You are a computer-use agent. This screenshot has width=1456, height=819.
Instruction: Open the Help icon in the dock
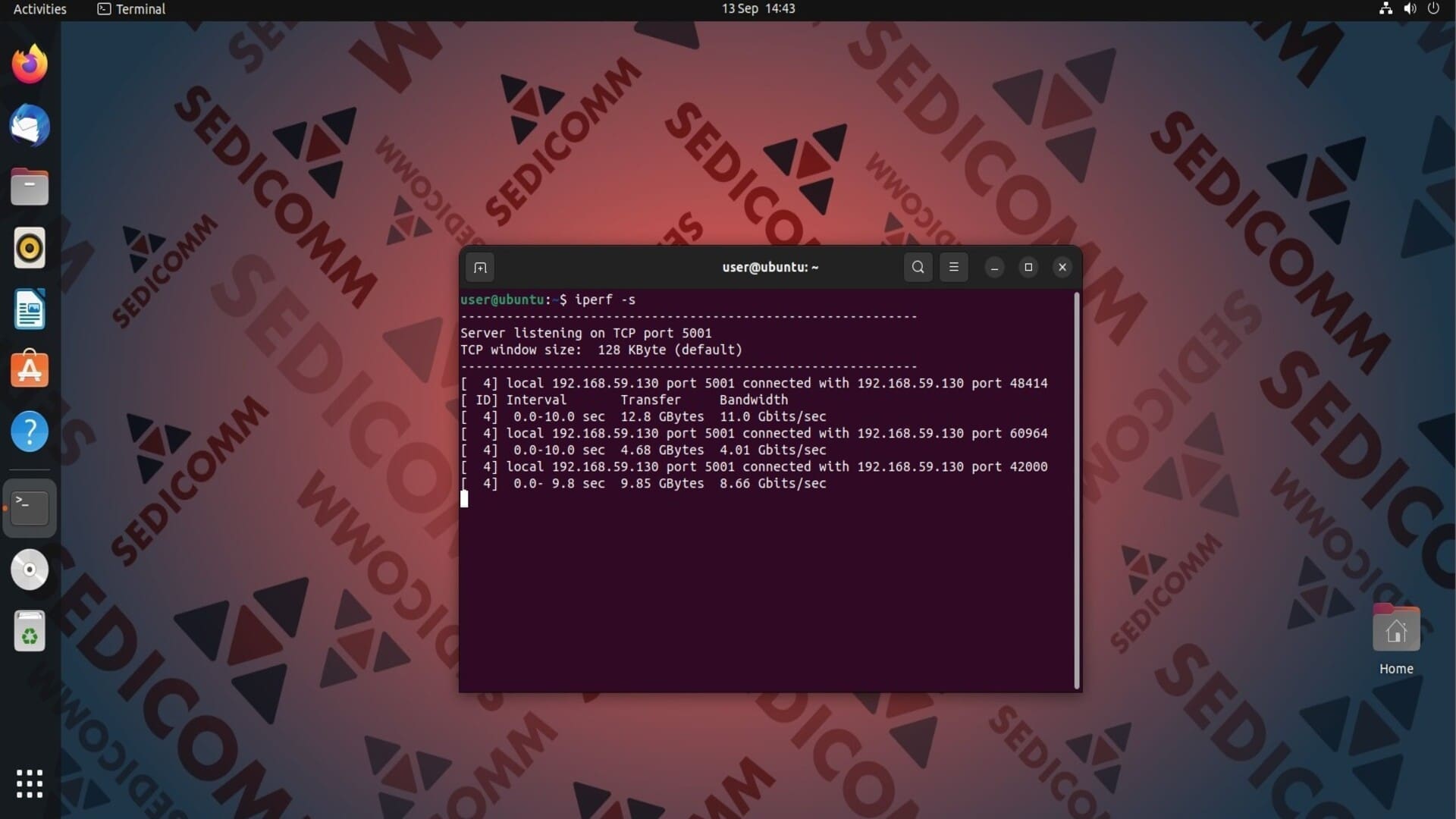(x=30, y=431)
